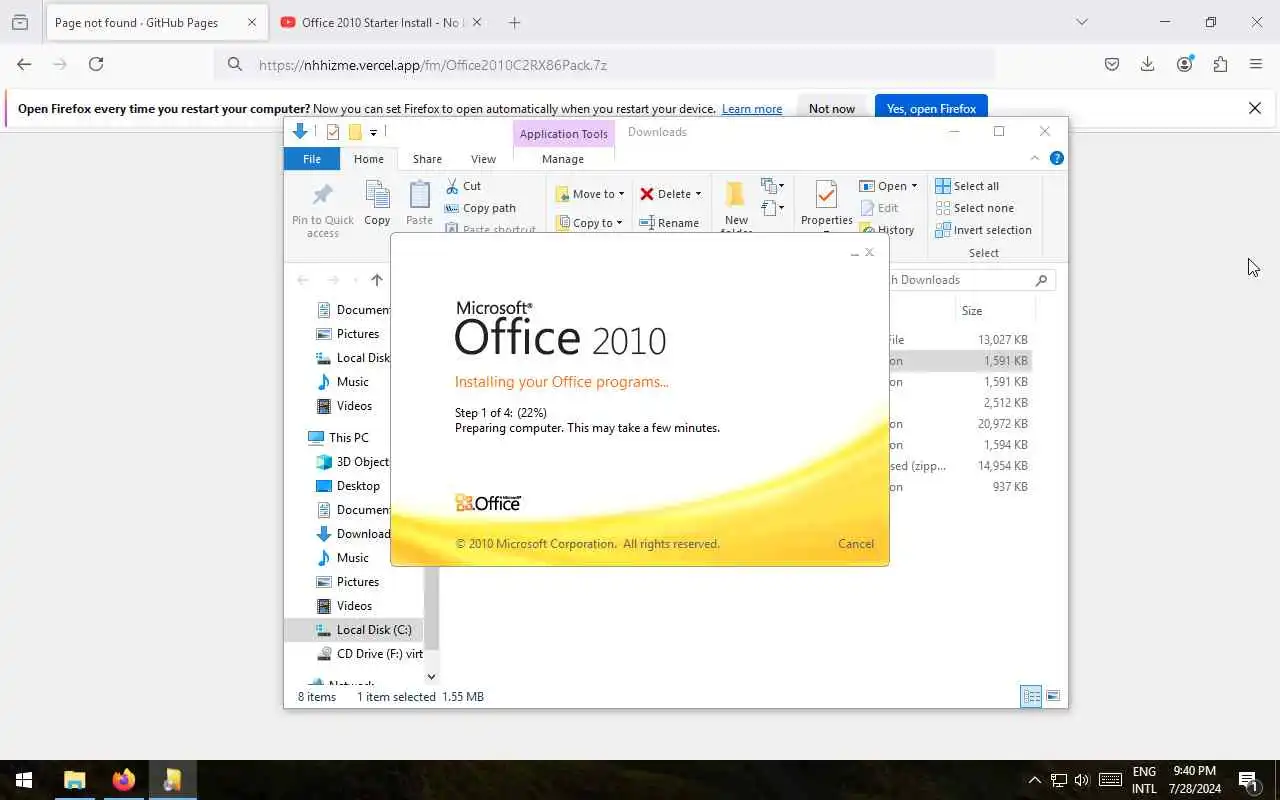The height and width of the screenshot is (800, 1280).
Task: Select the 20,972 KB file row
Action: click(958, 424)
